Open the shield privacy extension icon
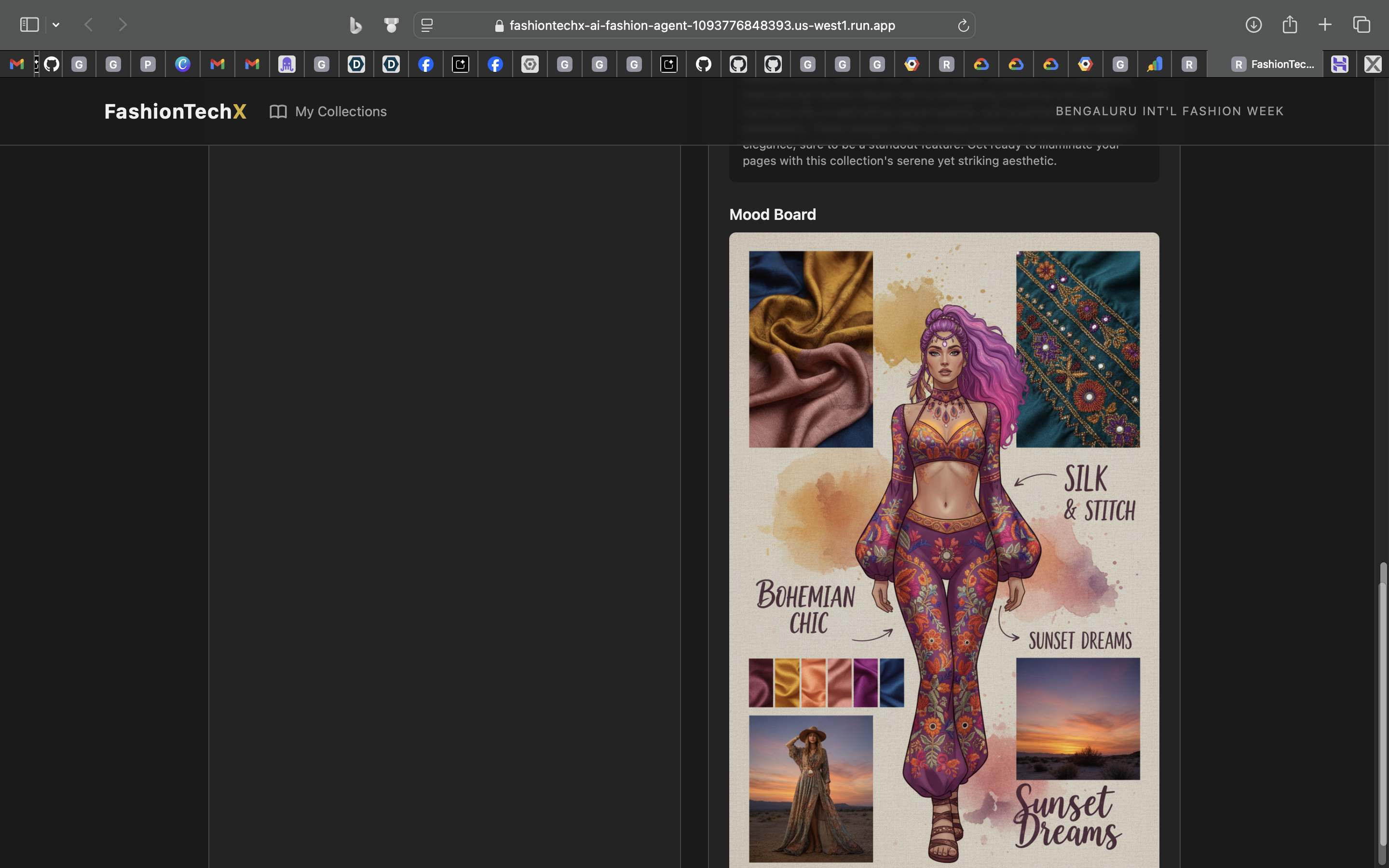 coord(392,25)
